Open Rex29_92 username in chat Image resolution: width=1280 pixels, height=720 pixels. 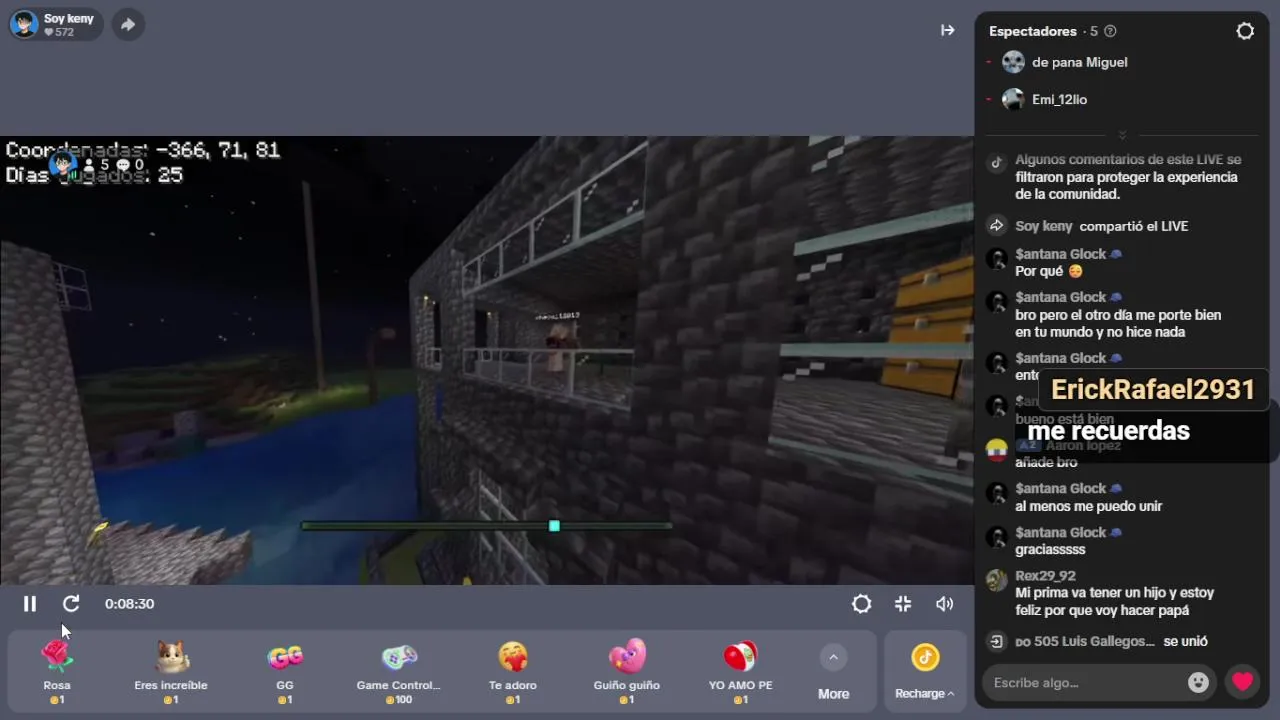click(1045, 576)
